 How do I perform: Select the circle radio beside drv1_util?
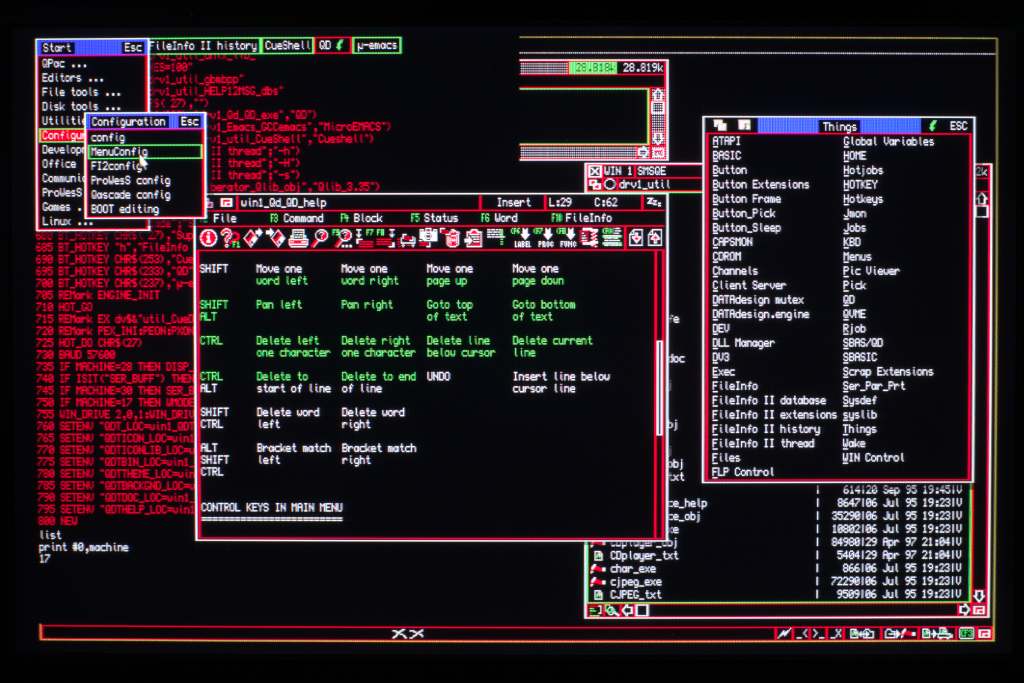pos(609,185)
